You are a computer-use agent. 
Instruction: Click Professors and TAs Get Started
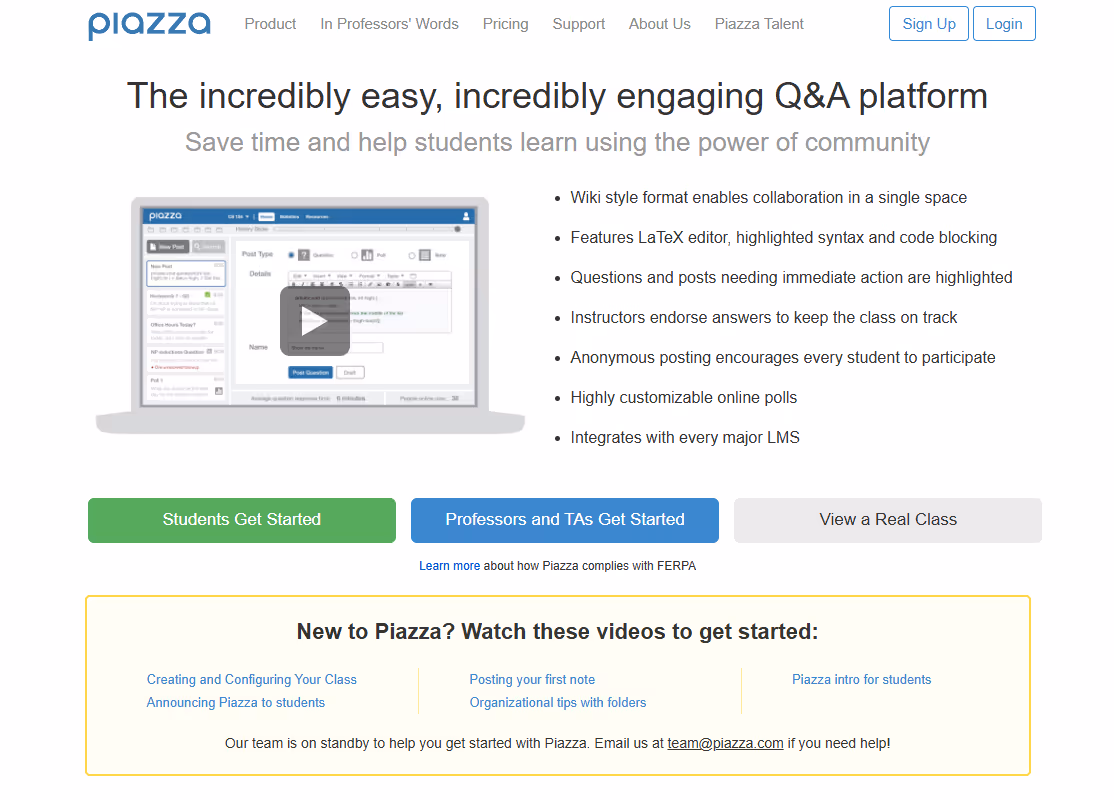565,520
